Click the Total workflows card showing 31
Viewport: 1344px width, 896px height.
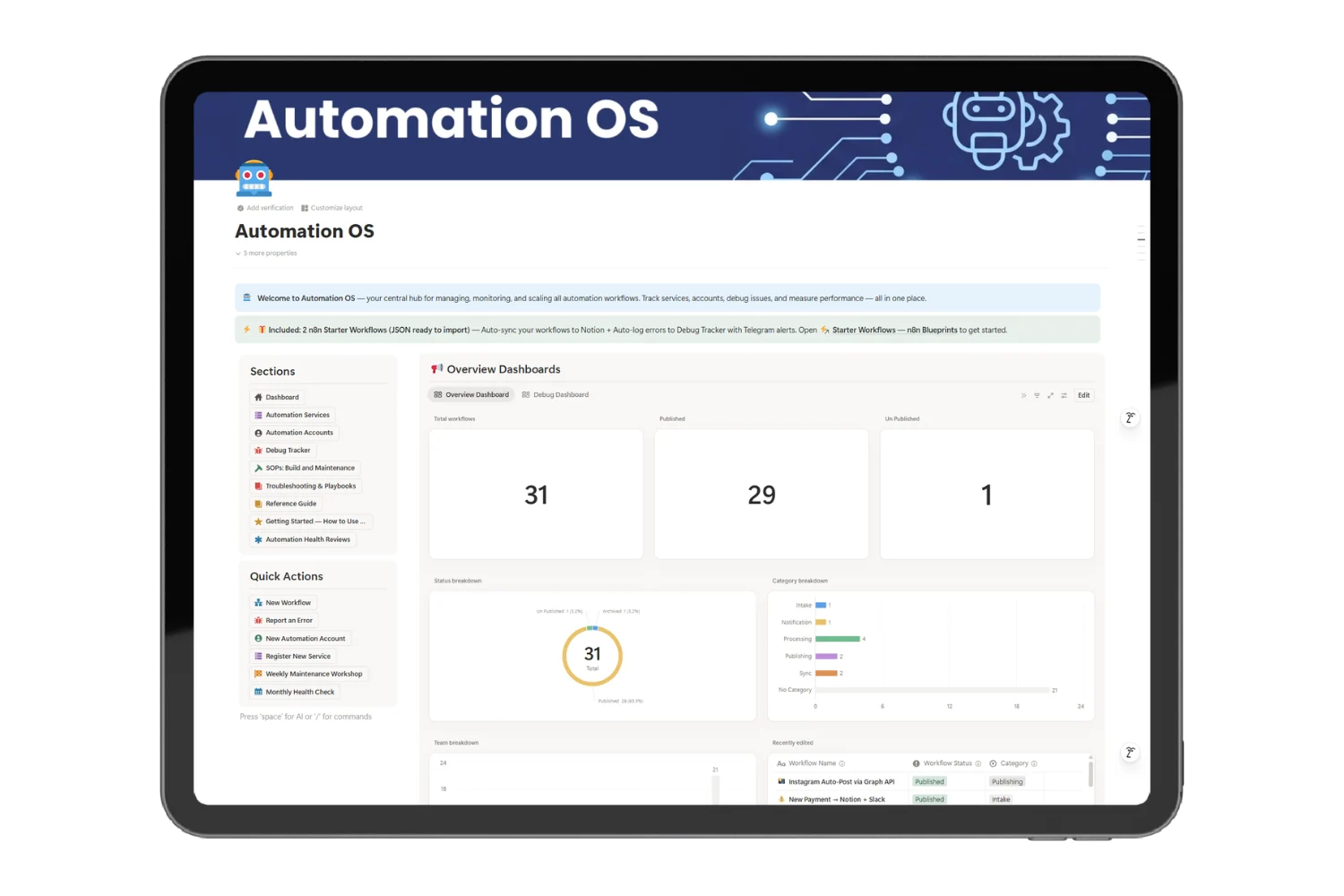pyautogui.click(x=536, y=495)
